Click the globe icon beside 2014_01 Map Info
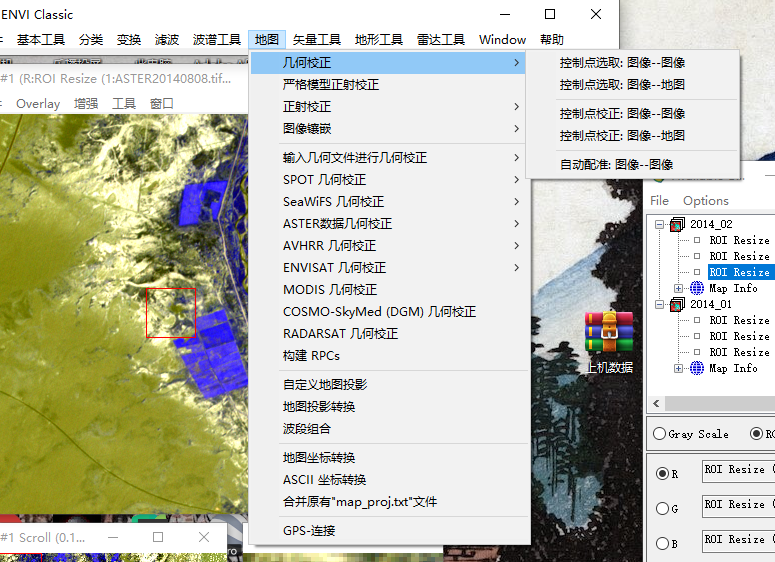Image resolution: width=775 pixels, height=562 pixels. [697, 368]
